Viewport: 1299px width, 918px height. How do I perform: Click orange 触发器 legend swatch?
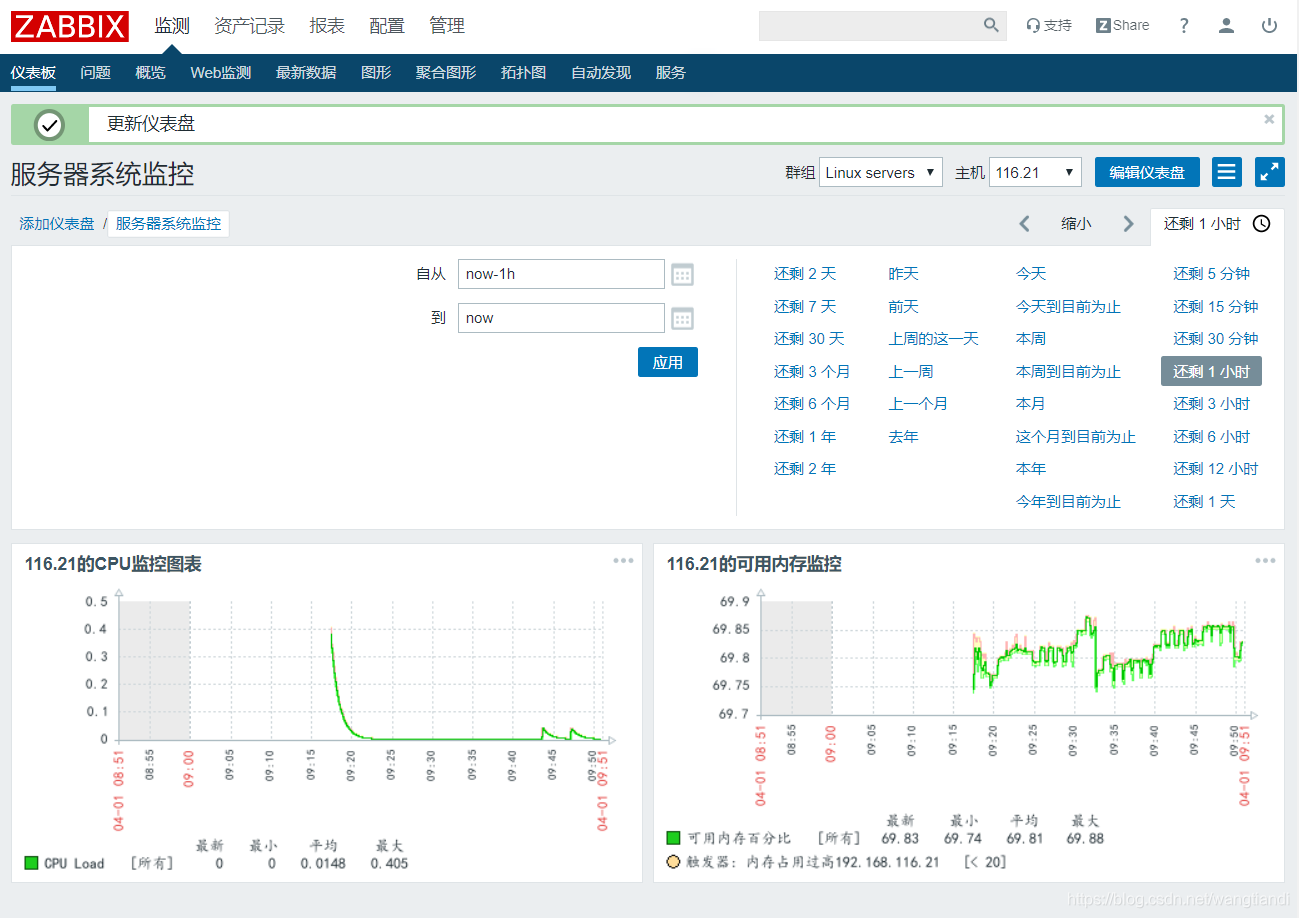(673, 861)
